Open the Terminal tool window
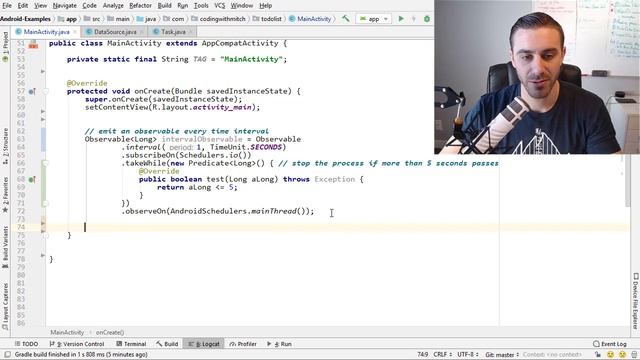Screen dimensions: 640x360 click(131, 344)
